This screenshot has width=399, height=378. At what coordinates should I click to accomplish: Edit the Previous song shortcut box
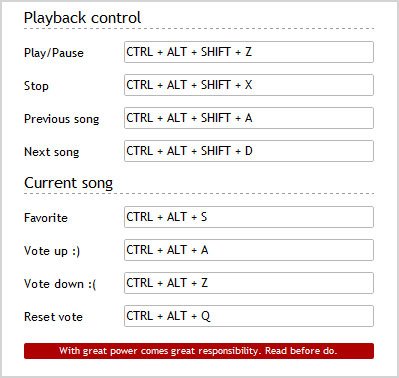(x=249, y=118)
